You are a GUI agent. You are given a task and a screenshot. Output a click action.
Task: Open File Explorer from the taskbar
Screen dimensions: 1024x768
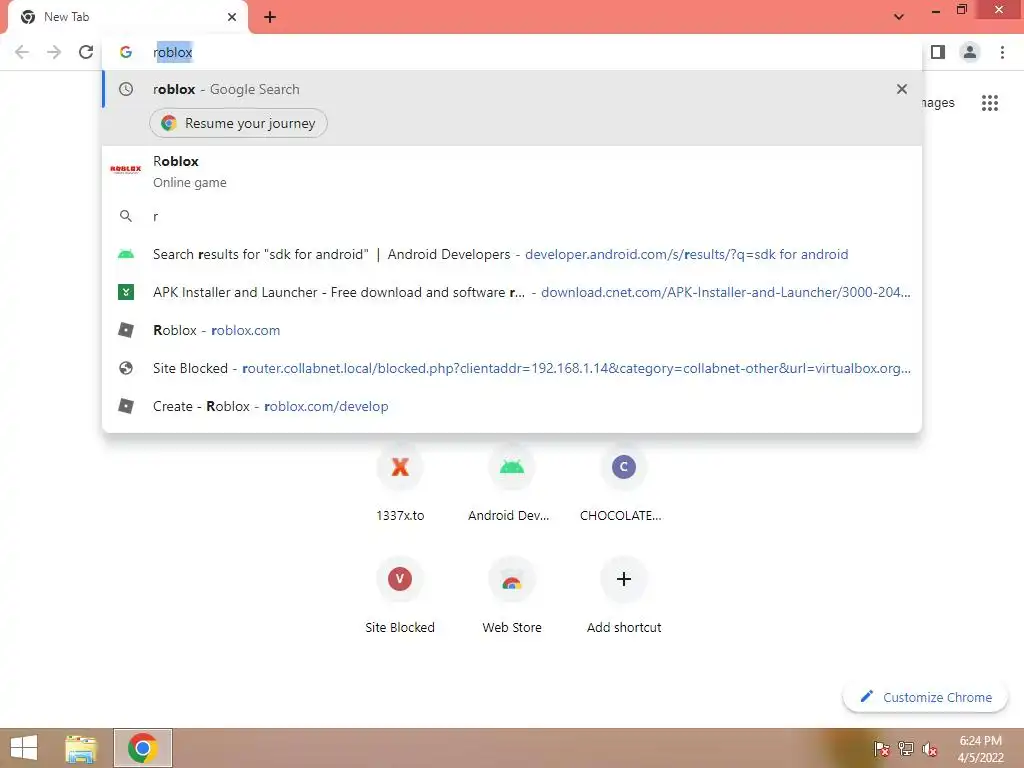(81, 748)
